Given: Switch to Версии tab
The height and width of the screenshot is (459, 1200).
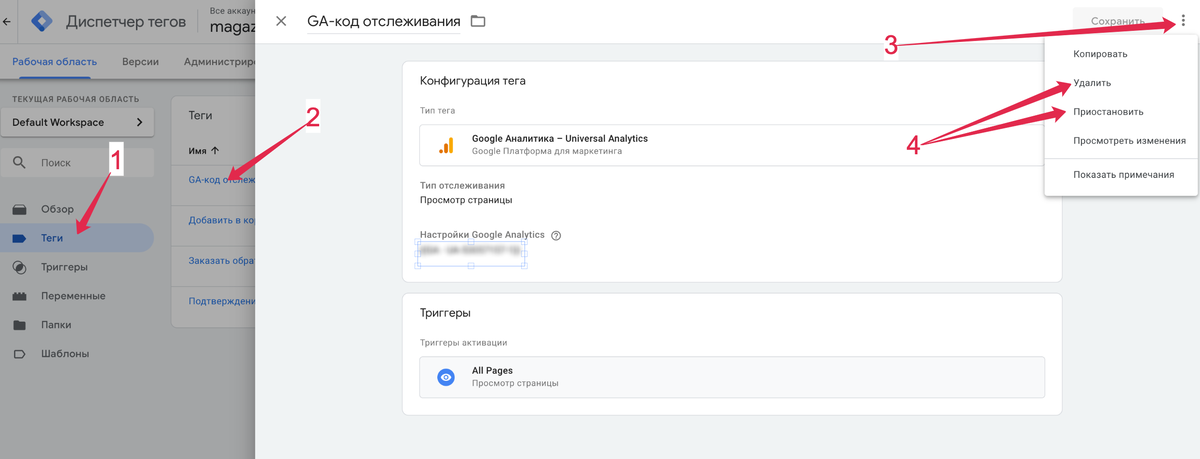Looking at the screenshot, I should [140, 61].
